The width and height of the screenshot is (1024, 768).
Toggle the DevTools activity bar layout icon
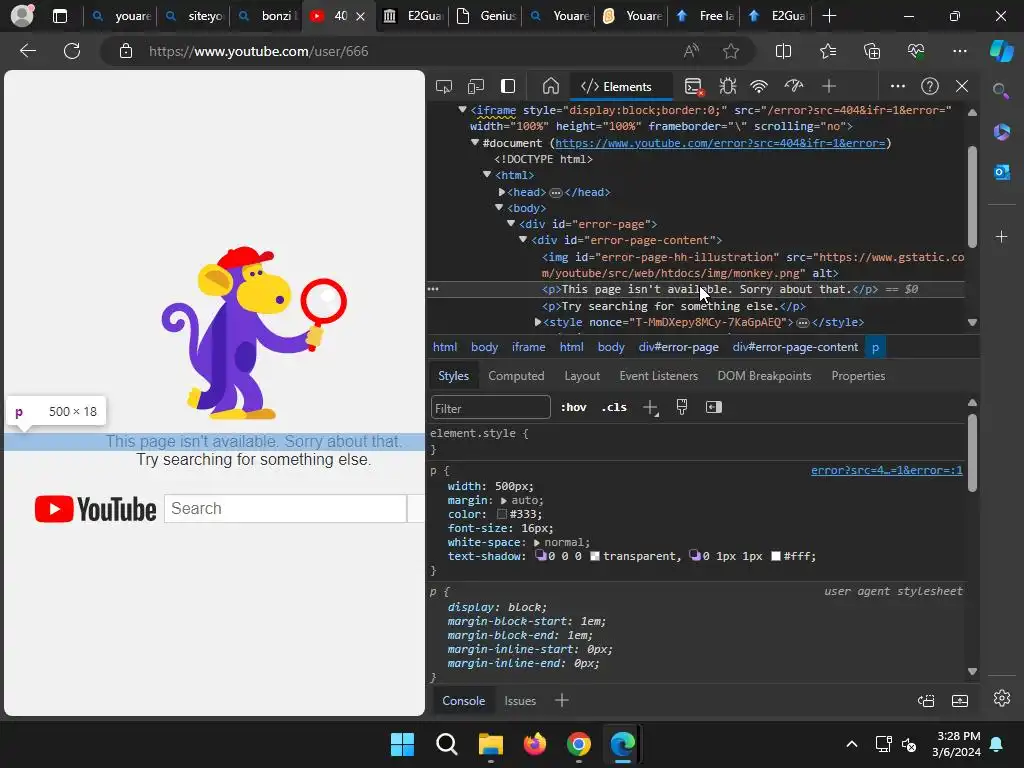tap(508, 86)
